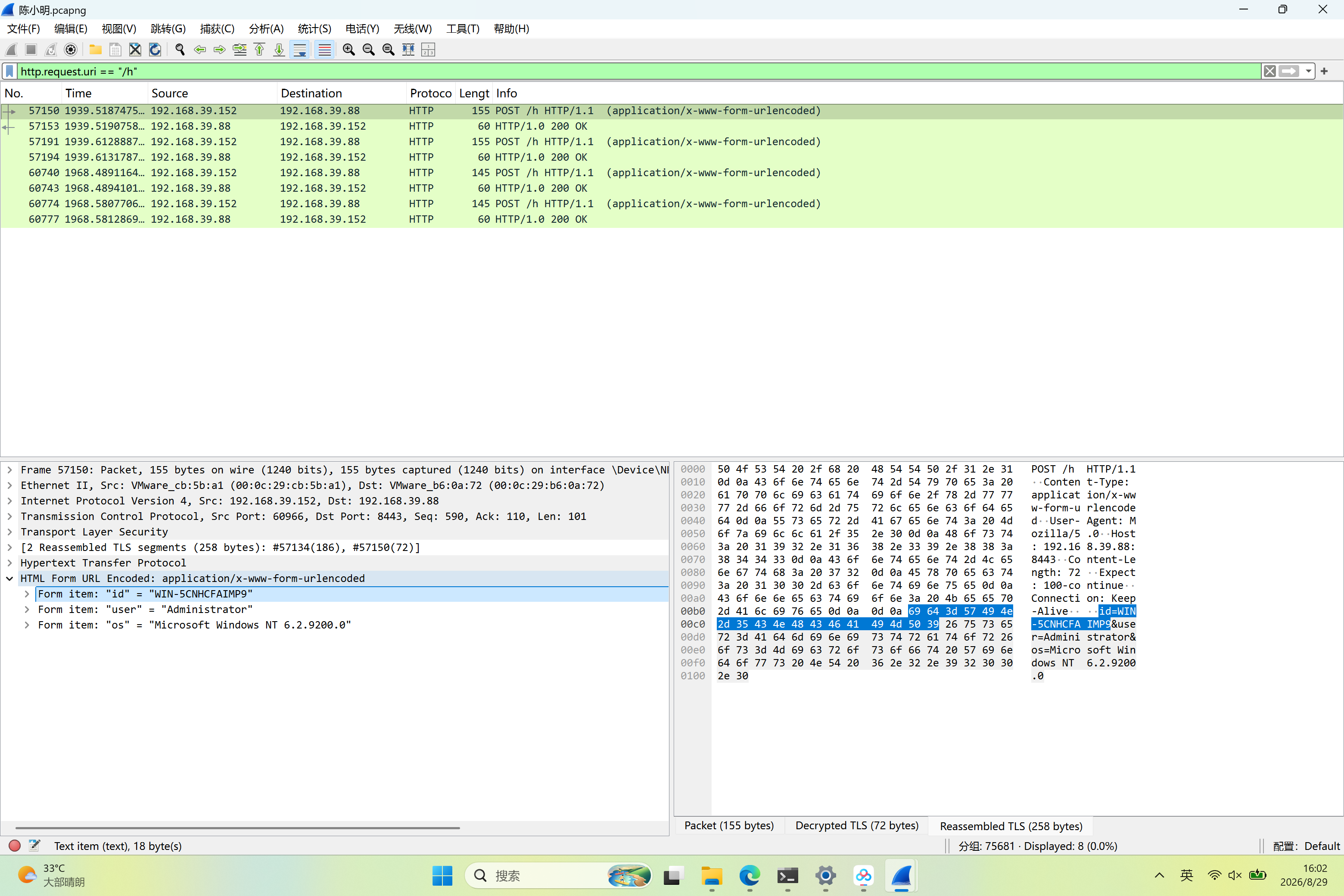
Task: Stop capturing packets with the square icon
Action: click(x=31, y=50)
